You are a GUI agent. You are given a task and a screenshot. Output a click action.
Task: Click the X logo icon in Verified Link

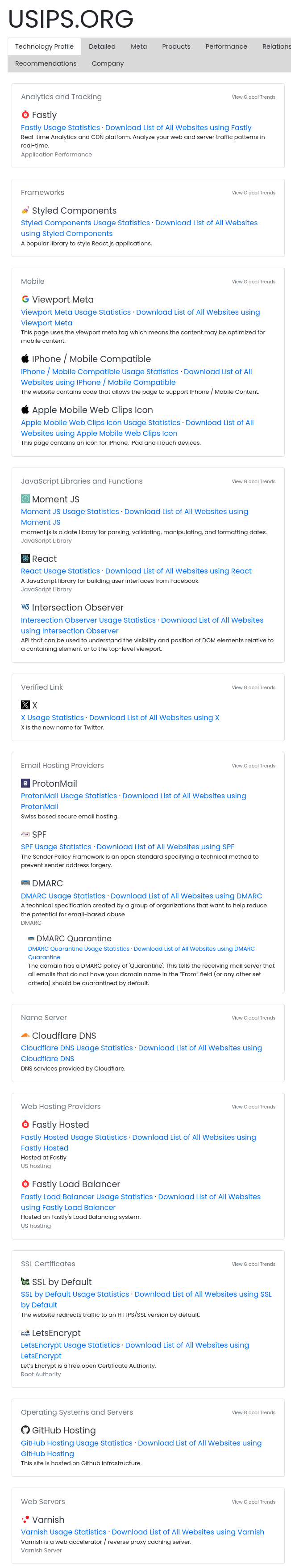(25, 705)
